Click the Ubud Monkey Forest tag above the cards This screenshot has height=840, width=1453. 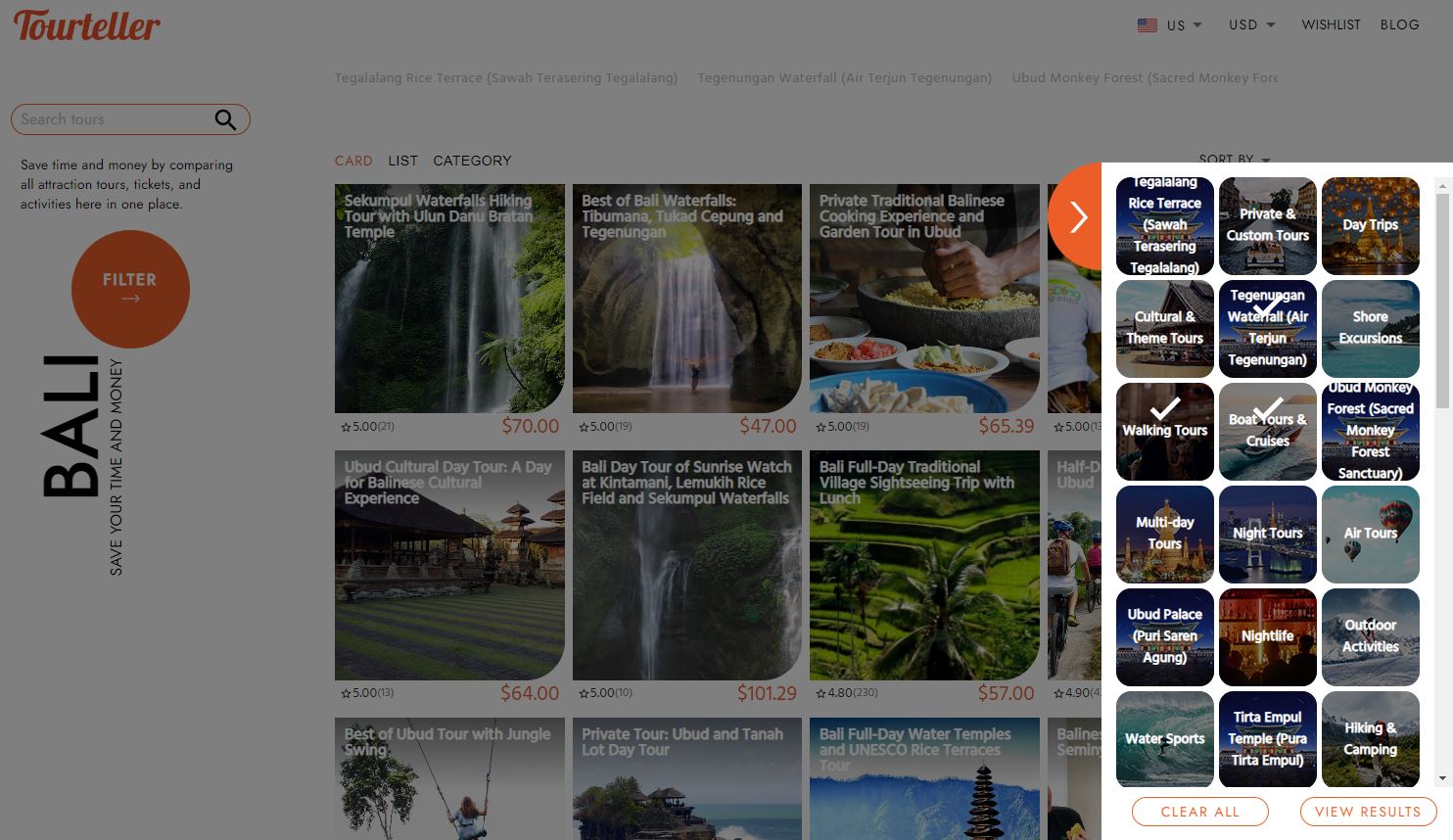(1145, 77)
